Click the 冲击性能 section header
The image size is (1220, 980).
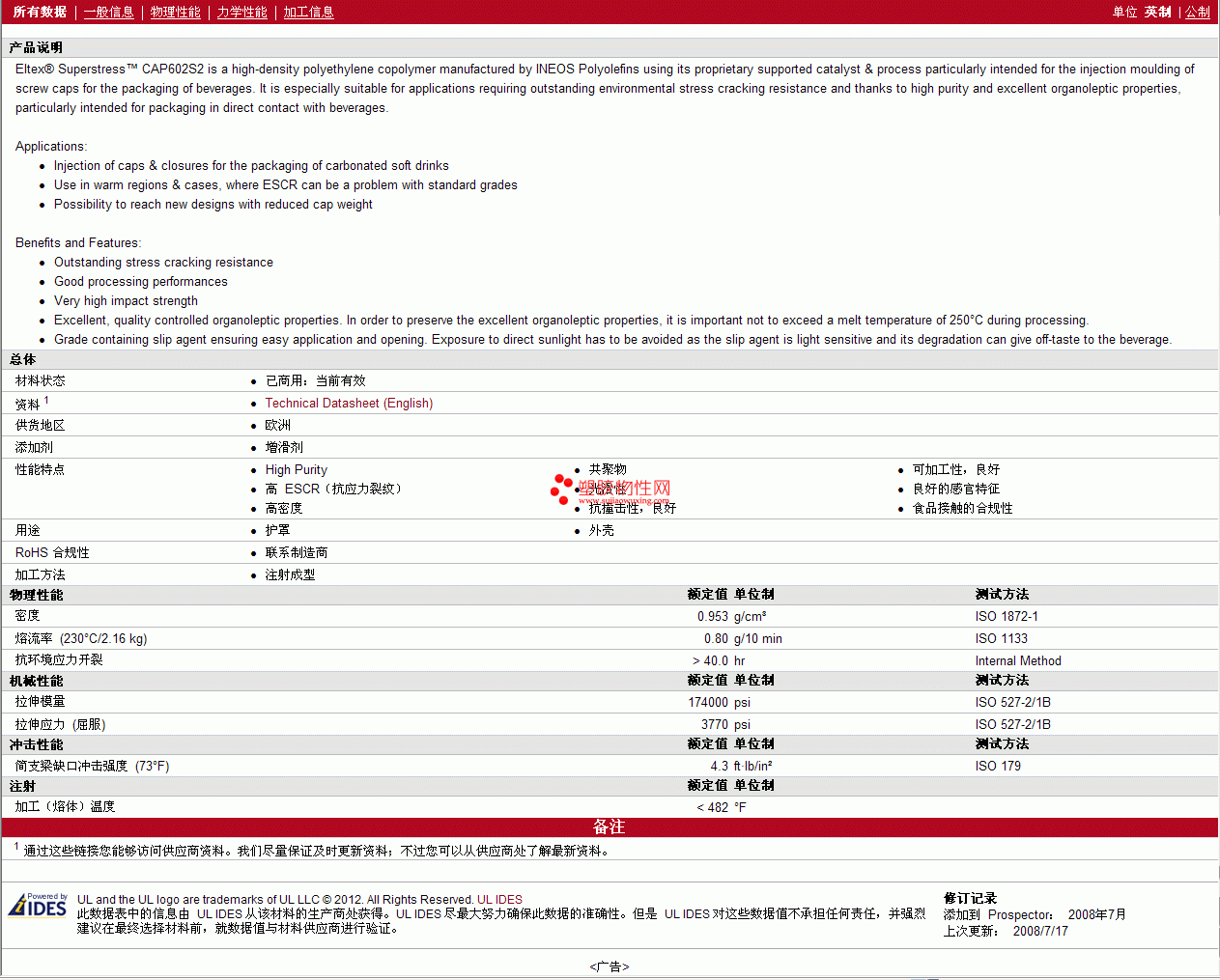[x=36, y=744]
